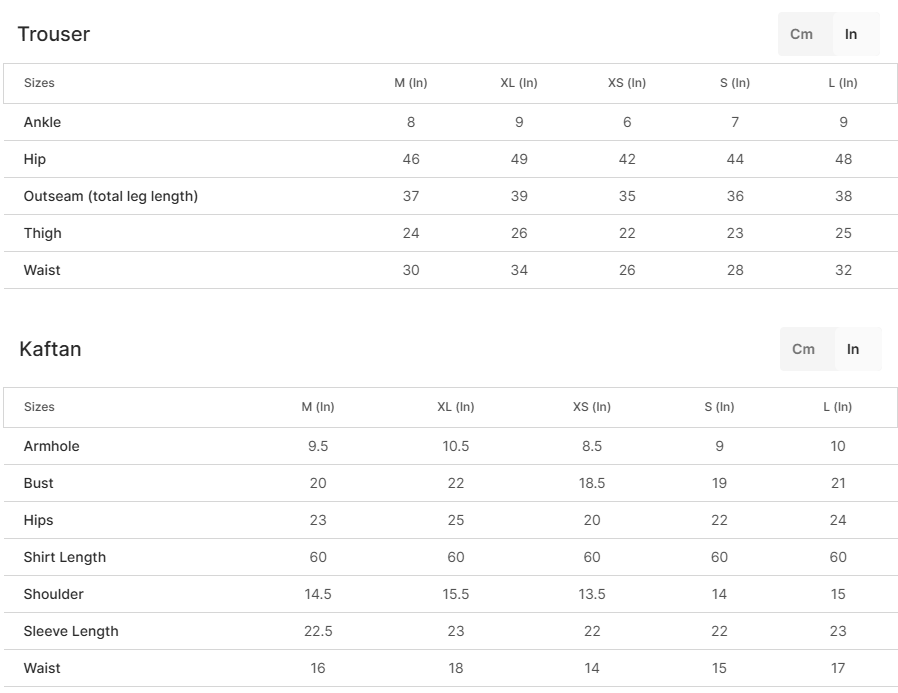Click the Kaftan section heading
Screen dimensions: 898x693
tap(50, 349)
